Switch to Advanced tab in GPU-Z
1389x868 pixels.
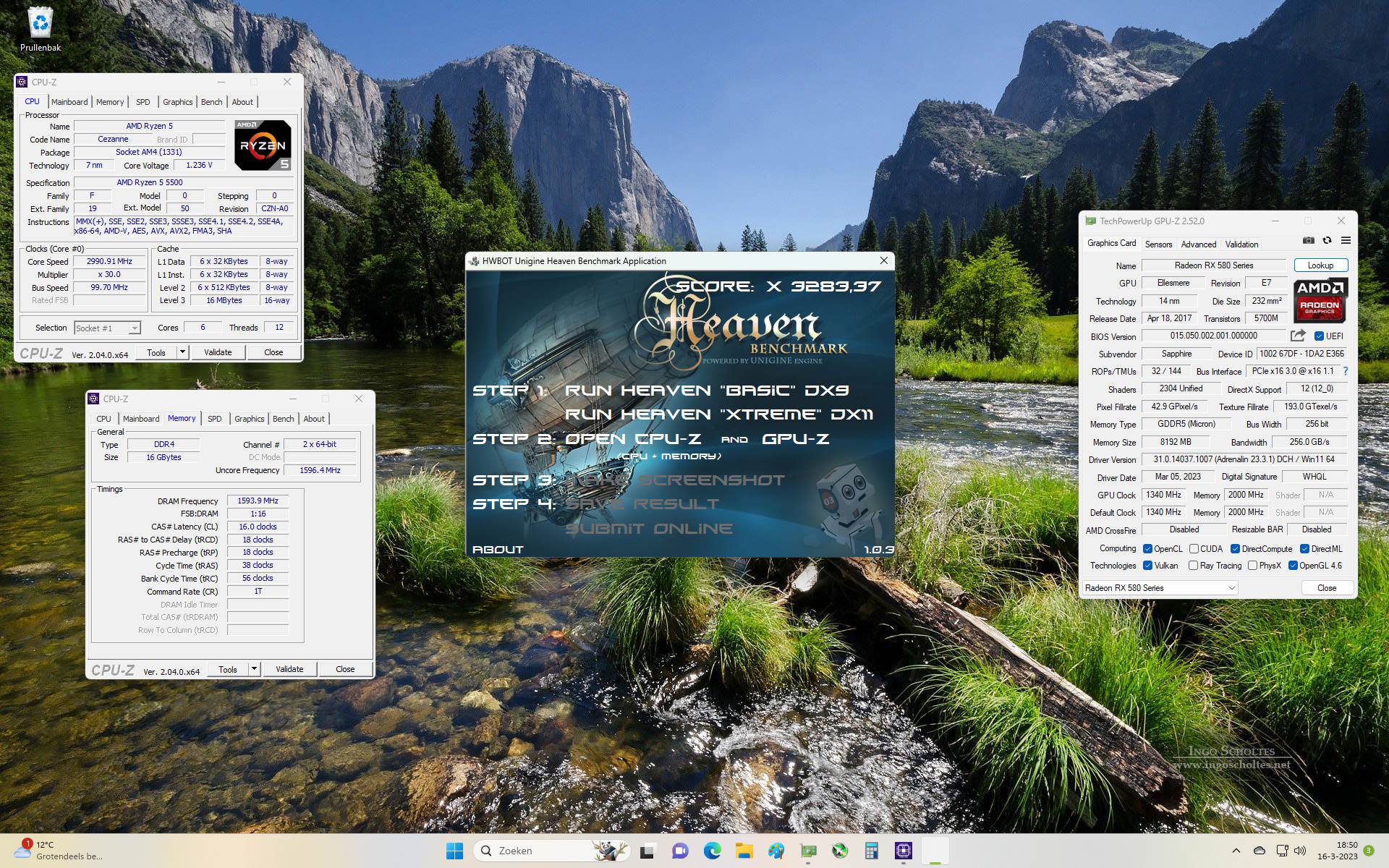(x=1199, y=244)
